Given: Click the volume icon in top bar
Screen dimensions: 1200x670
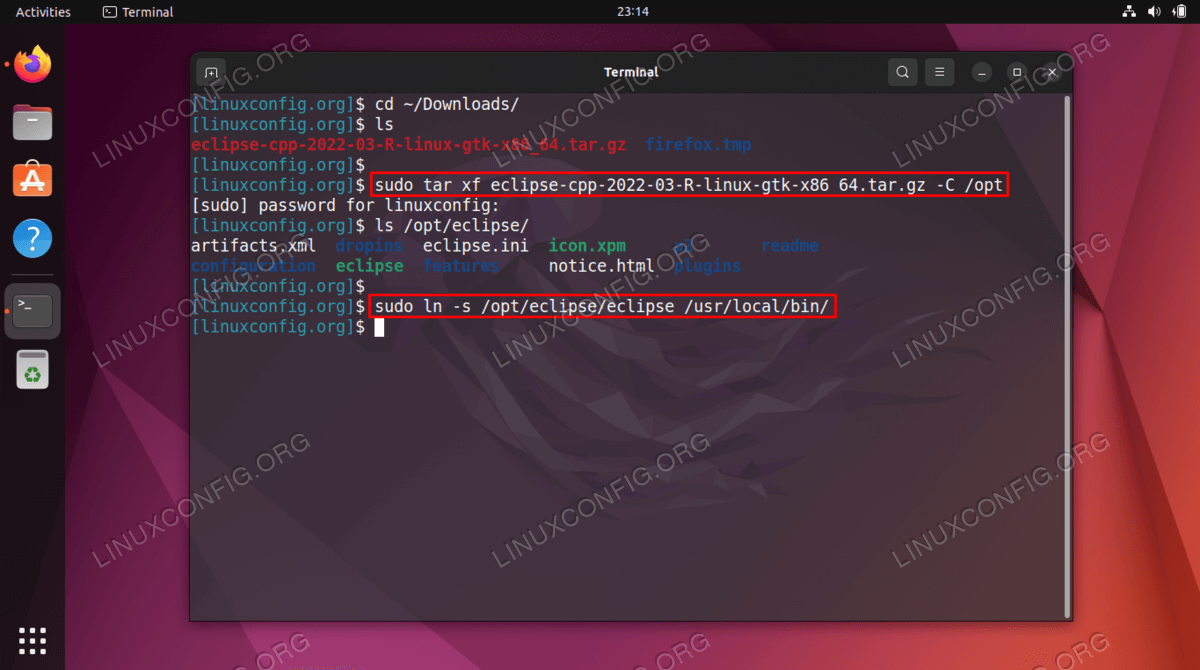Looking at the screenshot, I should [x=1154, y=12].
